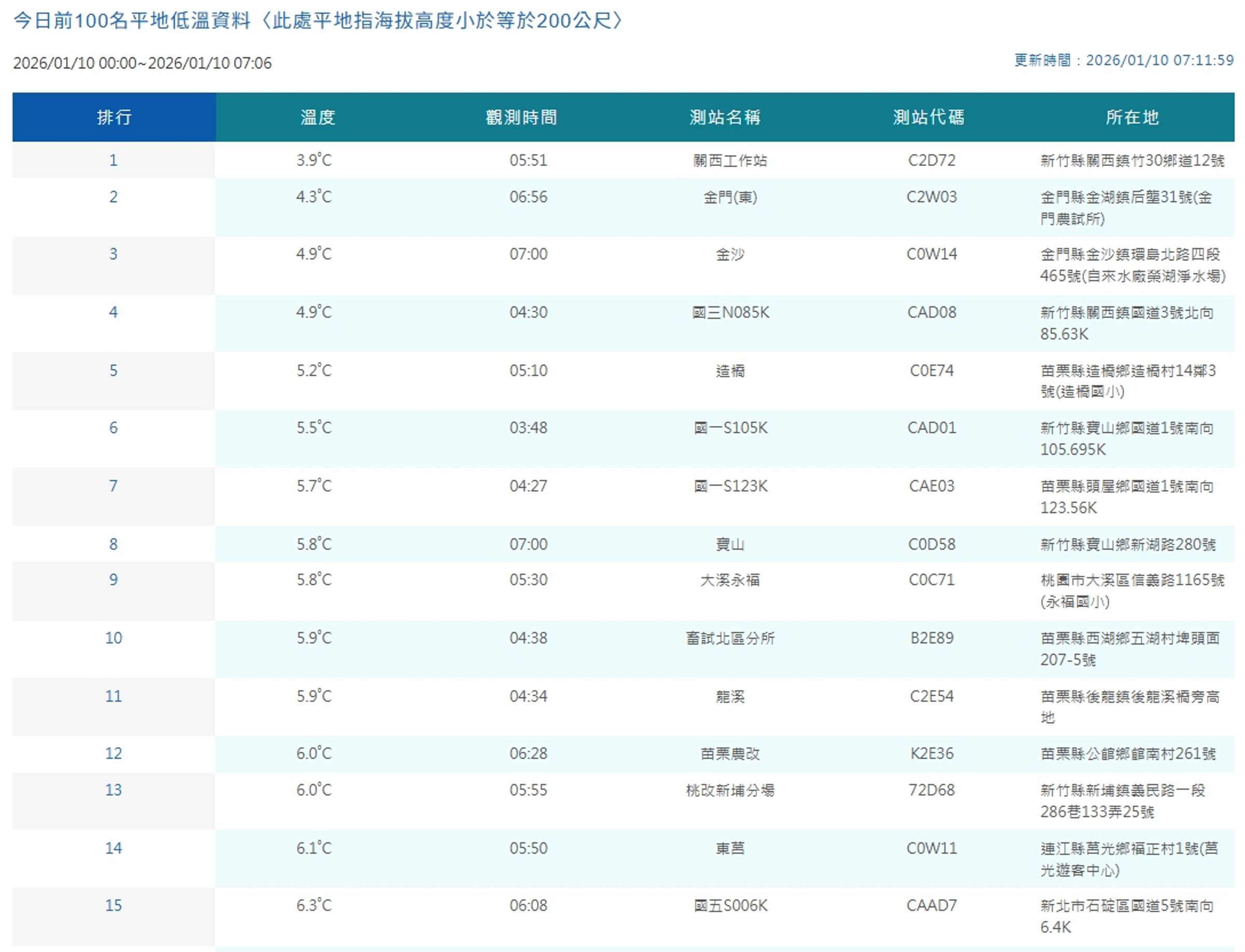The image size is (1245, 952).
Task: Click station code C0E74
Action: (931, 371)
